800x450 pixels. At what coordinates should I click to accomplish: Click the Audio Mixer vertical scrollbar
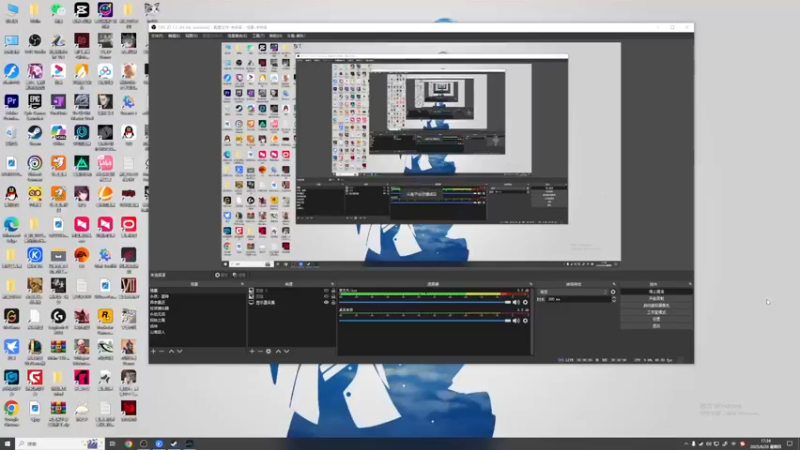coord(532,320)
